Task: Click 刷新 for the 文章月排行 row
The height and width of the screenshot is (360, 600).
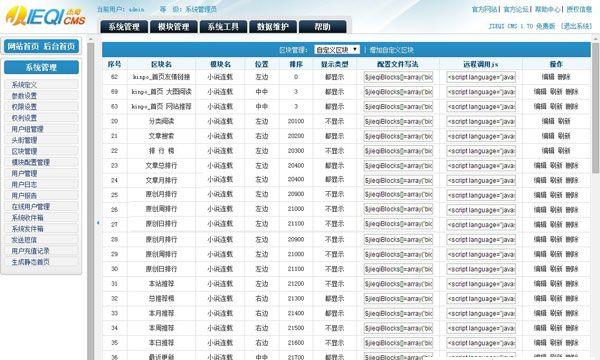Action: (x=556, y=180)
